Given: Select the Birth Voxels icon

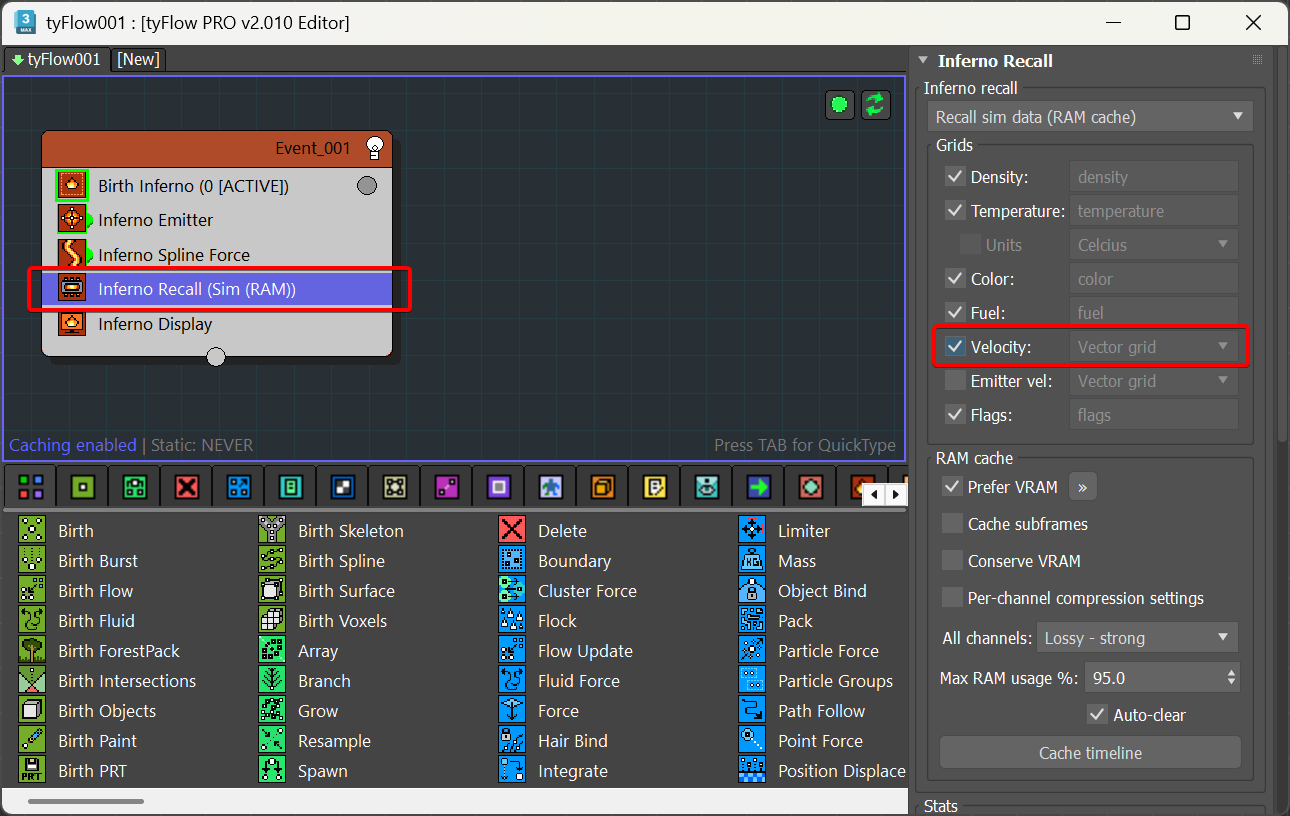Looking at the screenshot, I should click(x=272, y=621).
